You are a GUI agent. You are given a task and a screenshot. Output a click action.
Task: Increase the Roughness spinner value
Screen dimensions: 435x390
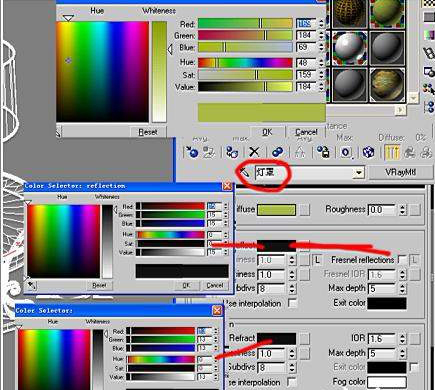point(403,207)
